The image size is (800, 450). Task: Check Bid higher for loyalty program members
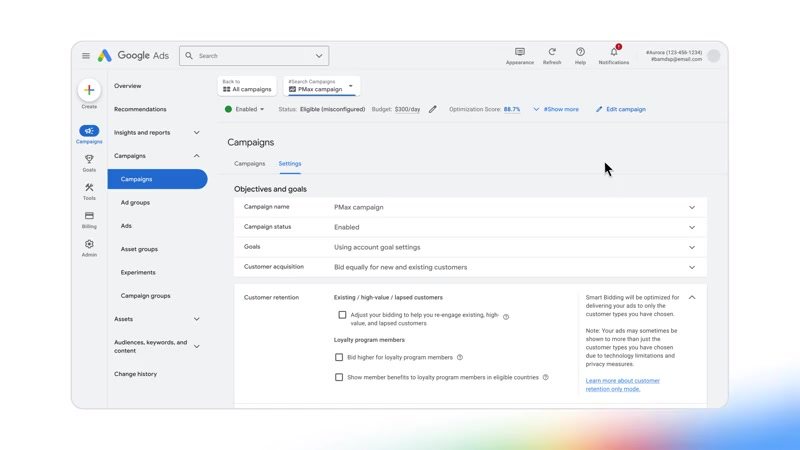click(339, 357)
